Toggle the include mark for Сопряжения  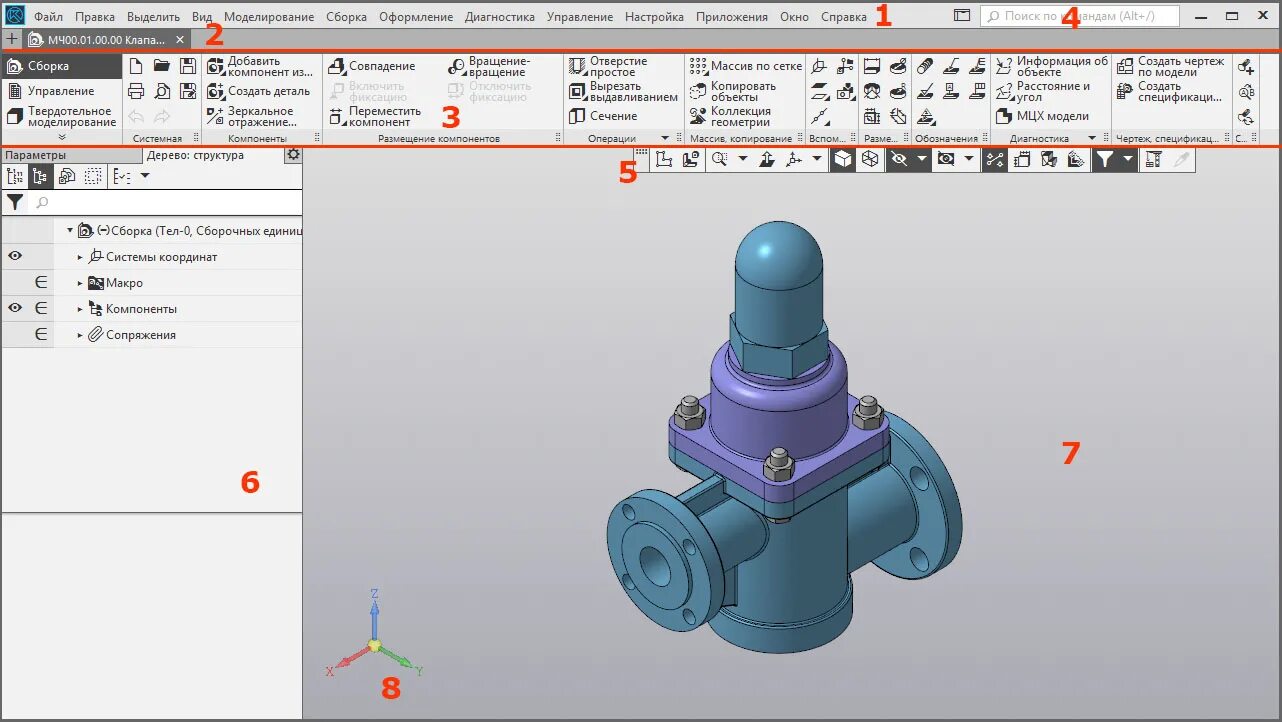[x=41, y=335]
